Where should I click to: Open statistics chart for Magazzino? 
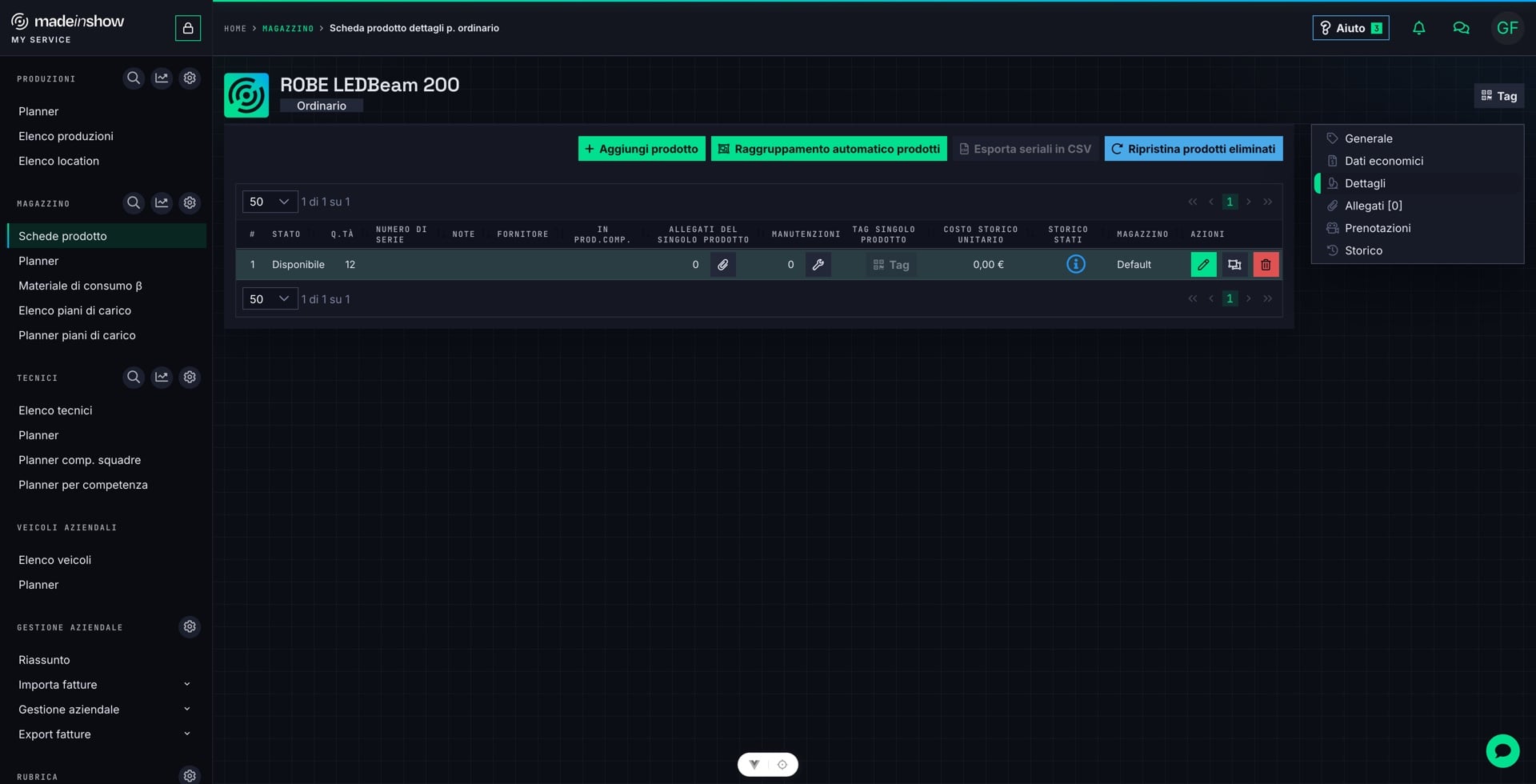[162, 203]
